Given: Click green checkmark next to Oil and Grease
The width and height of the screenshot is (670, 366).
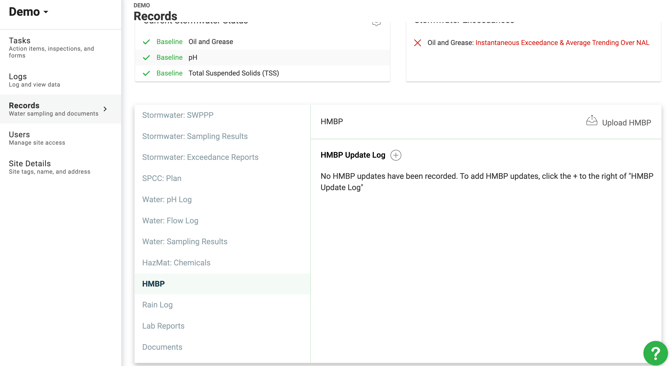Looking at the screenshot, I should tap(146, 42).
